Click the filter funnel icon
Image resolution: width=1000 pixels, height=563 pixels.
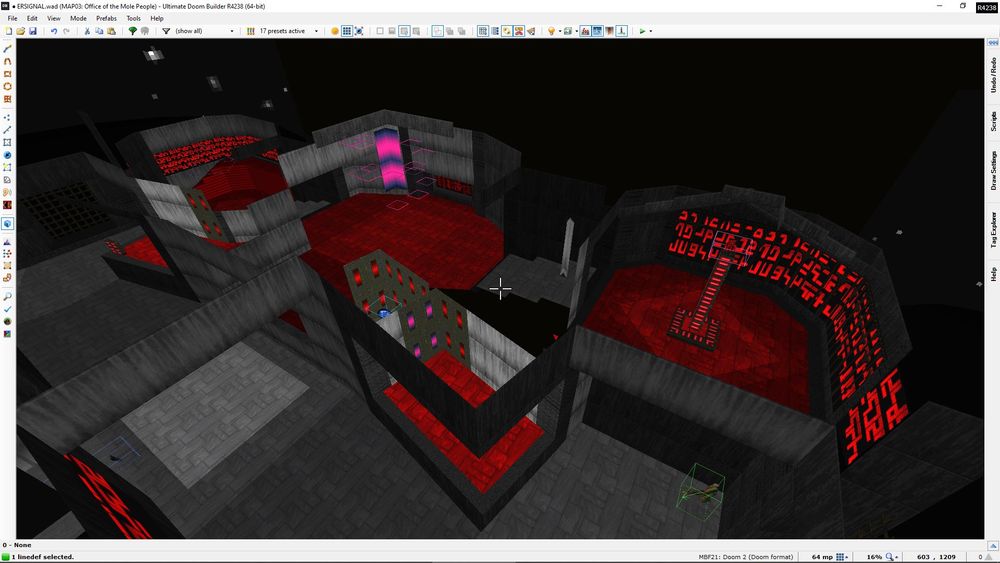click(x=166, y=31)
